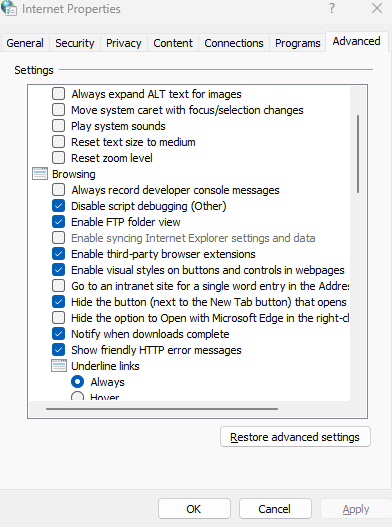This screenshot has height=527, width=392.
Task: Click the question mark help icon
Action: tap(332, 8)
